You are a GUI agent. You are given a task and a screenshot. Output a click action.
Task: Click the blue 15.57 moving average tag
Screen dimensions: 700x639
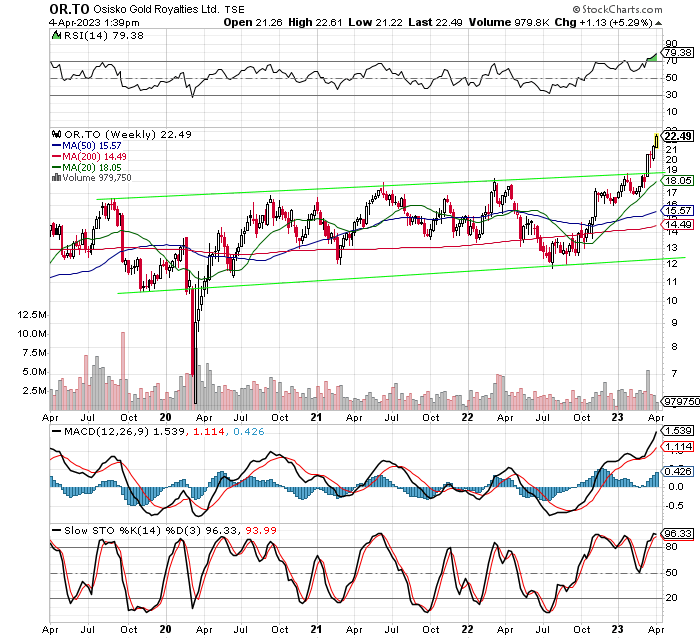pos(678,211)
